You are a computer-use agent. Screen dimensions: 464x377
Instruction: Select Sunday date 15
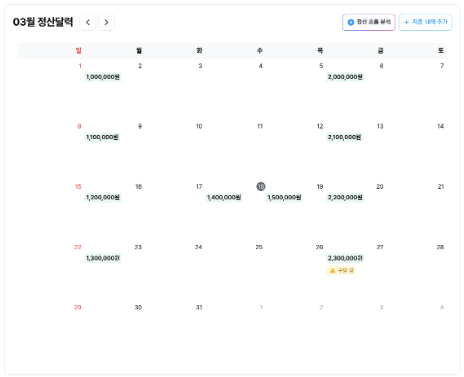pos(78,187)
